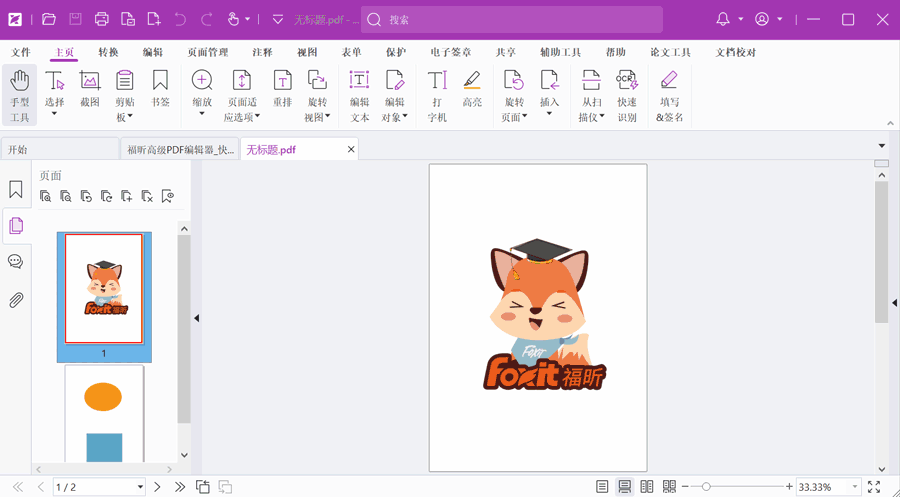This screenshot has width=900, height=497.
Task: Collapse the left navigation panel arrow
Action: (196, 317)
